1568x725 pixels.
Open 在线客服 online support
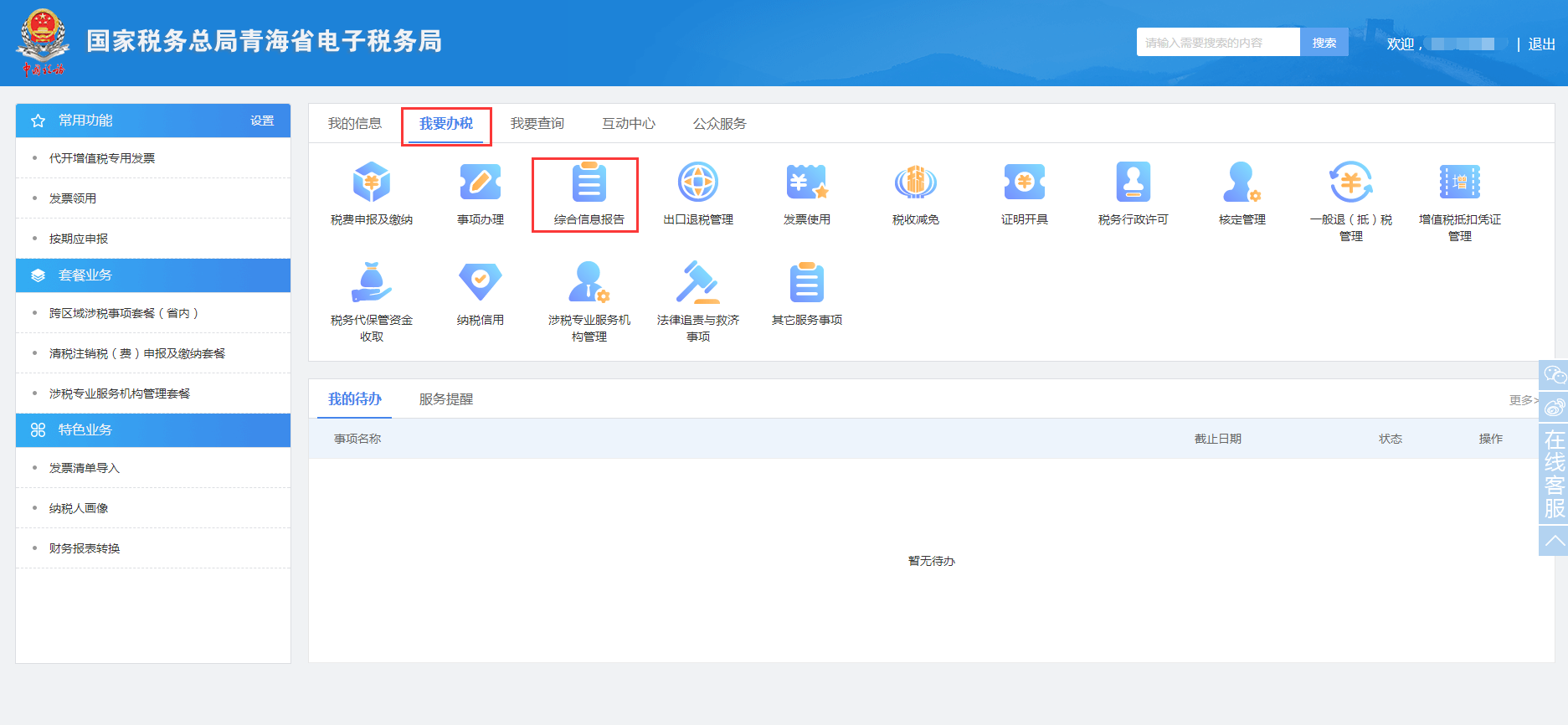click(x=1555, y=475)
